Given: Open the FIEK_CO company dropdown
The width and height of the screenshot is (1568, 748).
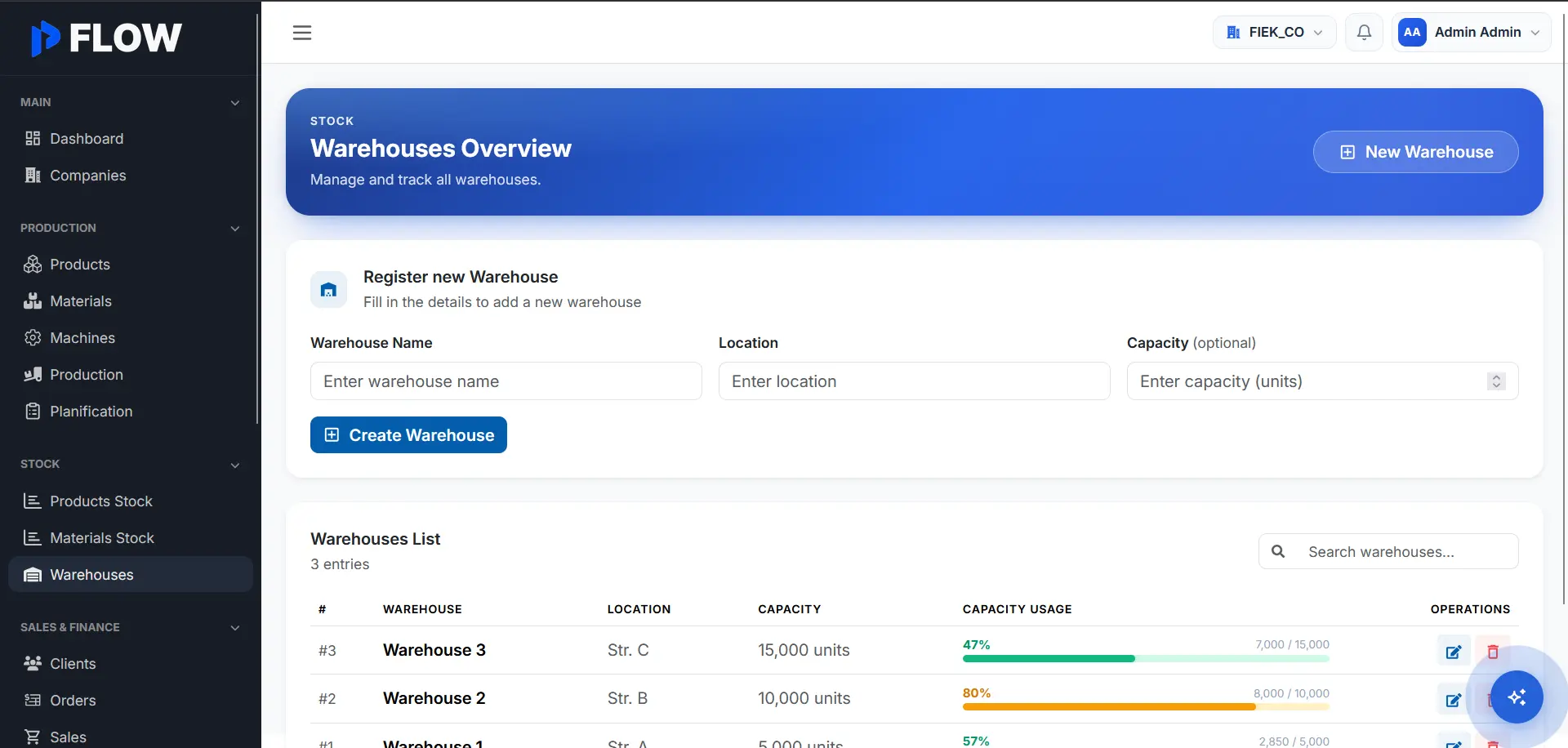Looking at the screenshot, I should [1274, 33].
